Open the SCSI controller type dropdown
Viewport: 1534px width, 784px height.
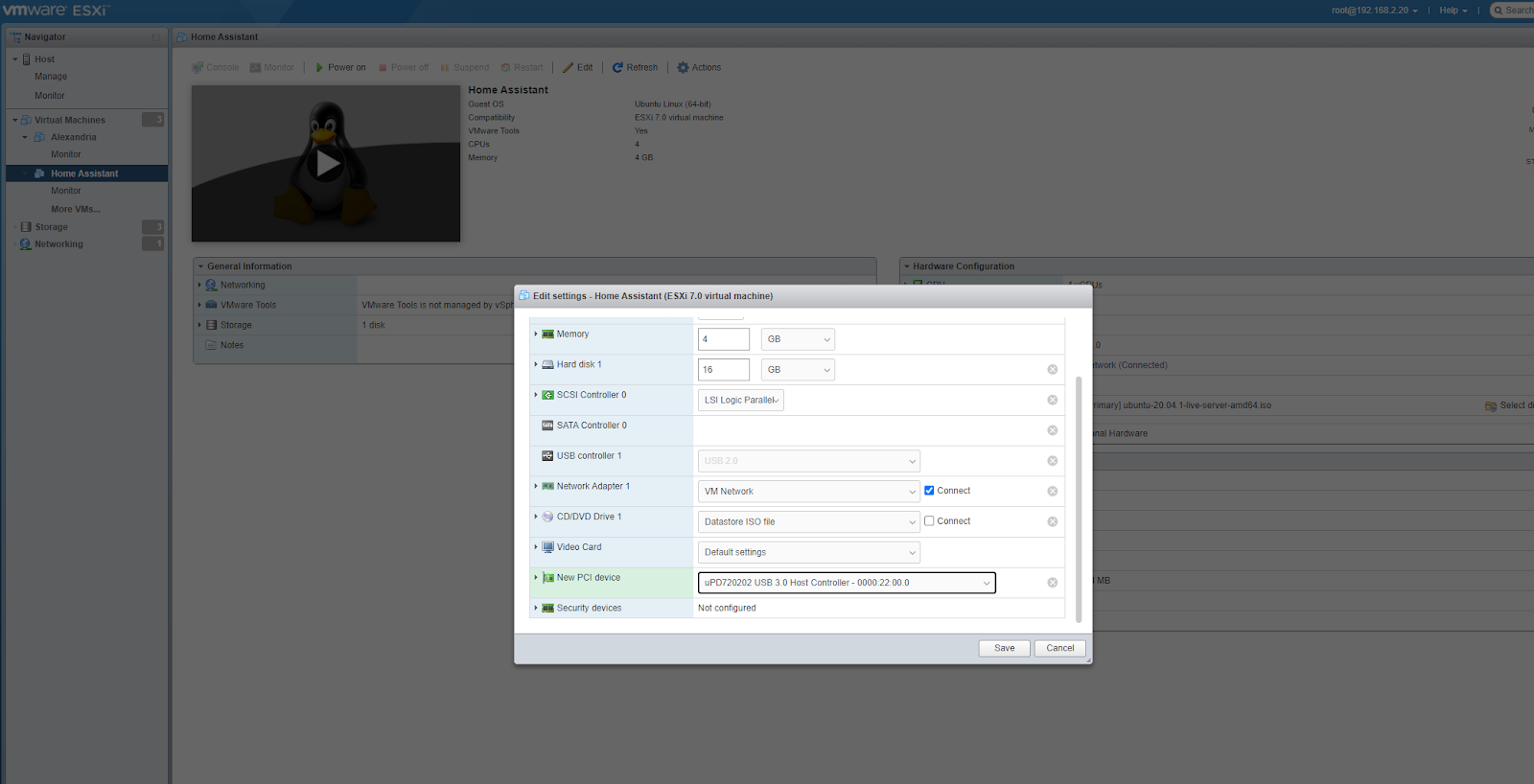(x=740, y=401)
